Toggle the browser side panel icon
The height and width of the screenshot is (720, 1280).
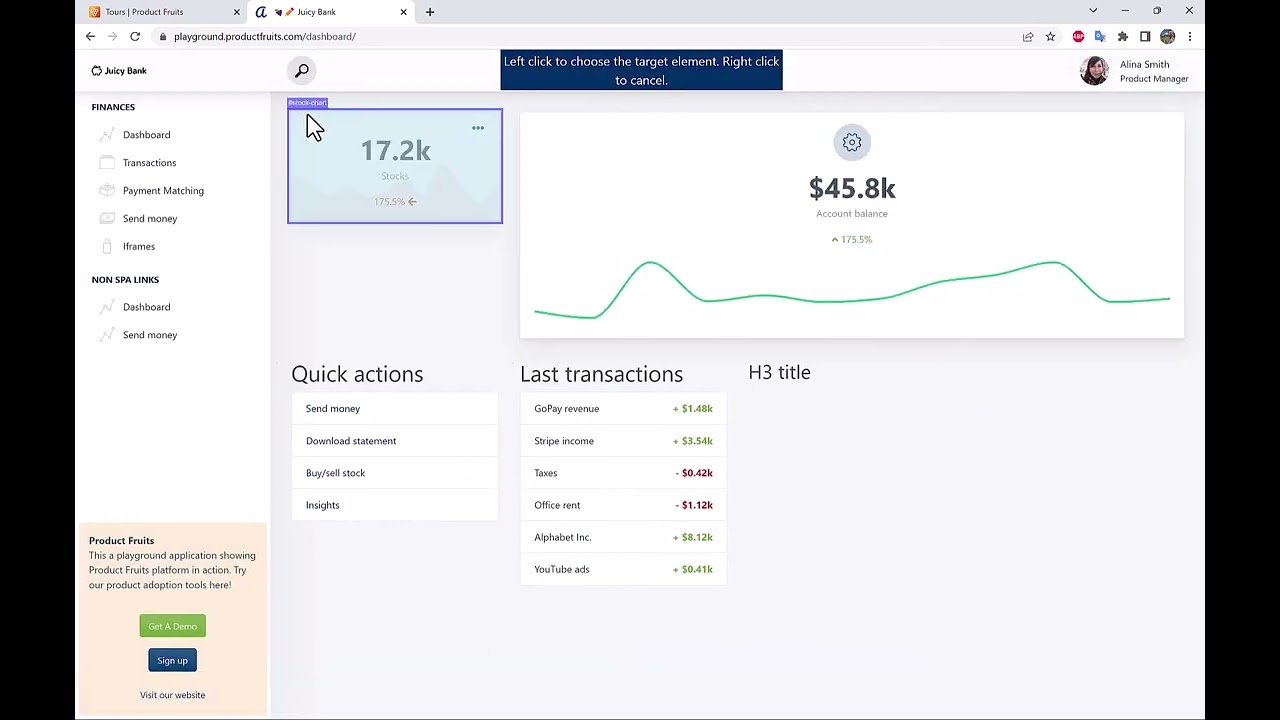click(1145, 37)
